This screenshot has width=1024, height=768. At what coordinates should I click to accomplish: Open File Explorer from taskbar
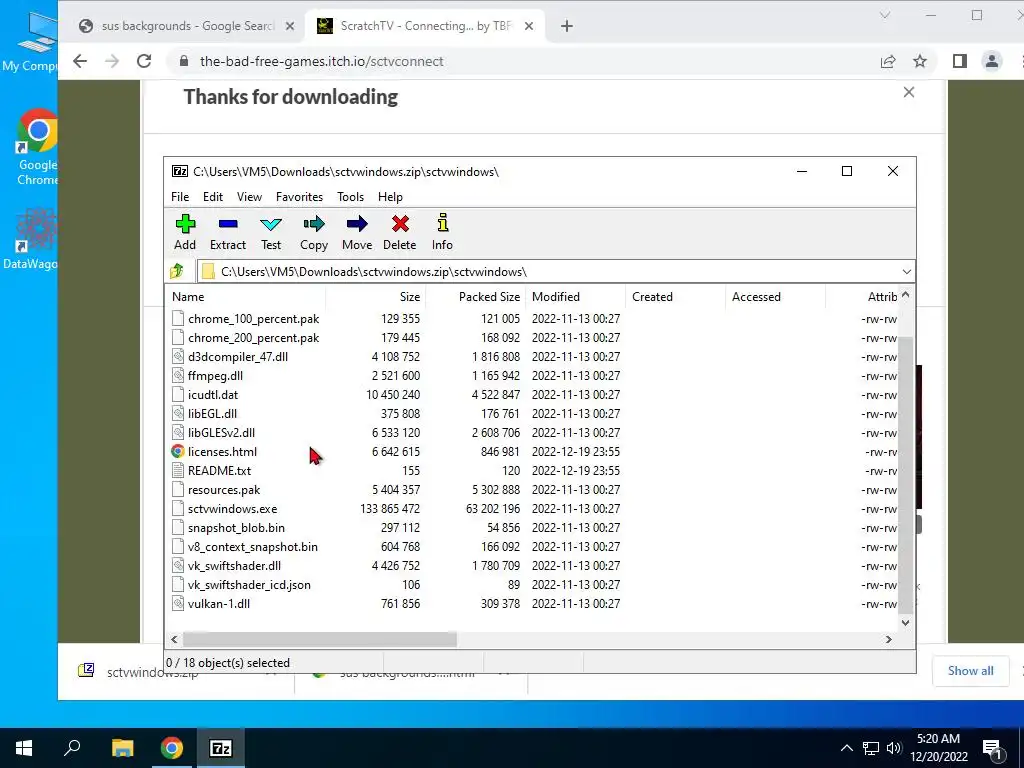tap(122, 748)
